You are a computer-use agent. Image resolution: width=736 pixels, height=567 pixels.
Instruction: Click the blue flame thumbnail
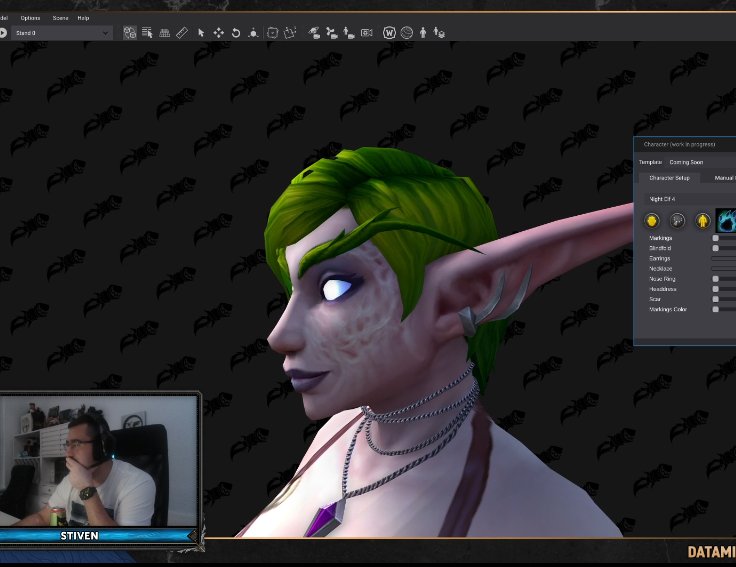pyautogui.click(x=726, y=220)
